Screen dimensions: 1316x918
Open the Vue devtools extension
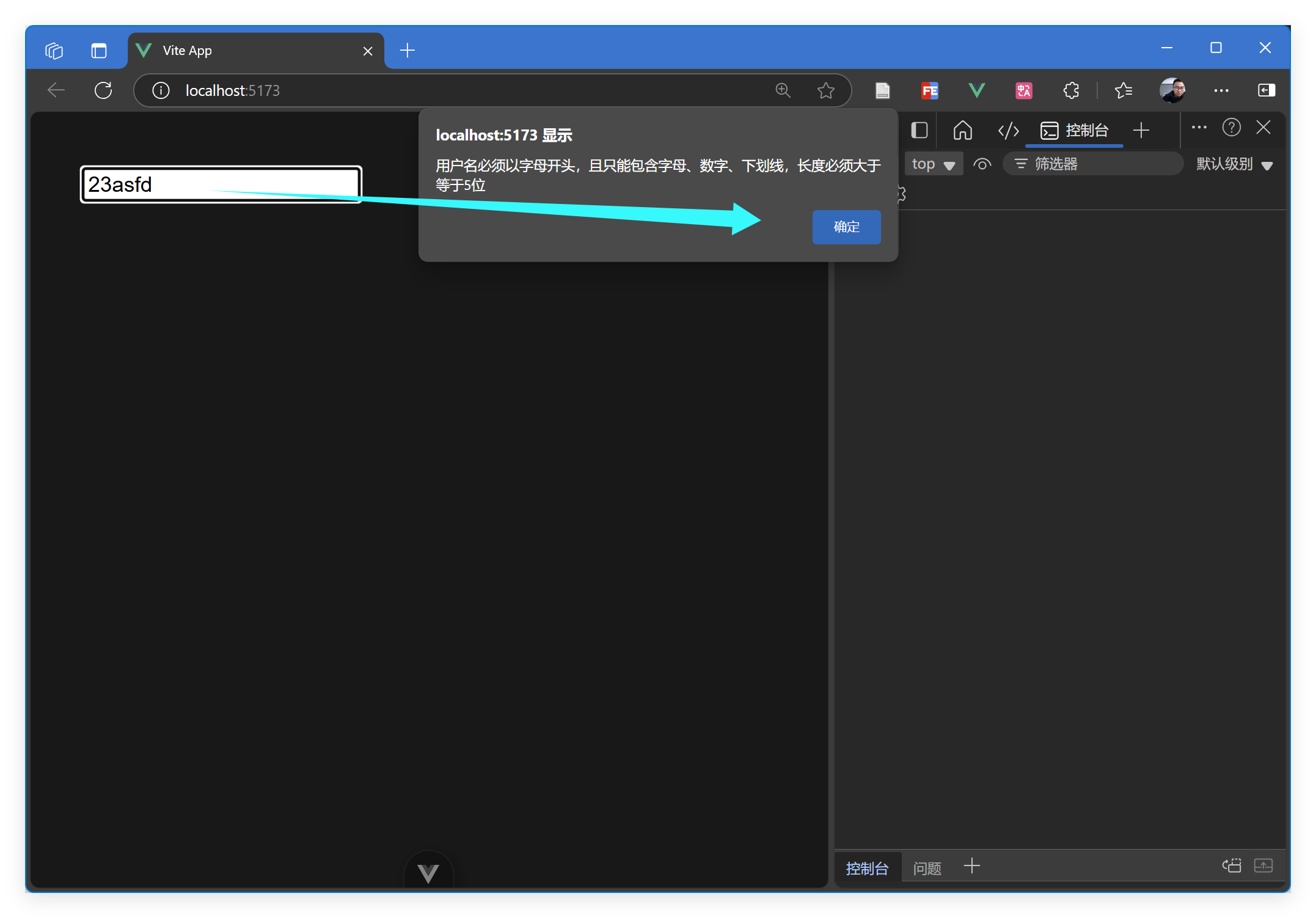click(977, 90)
